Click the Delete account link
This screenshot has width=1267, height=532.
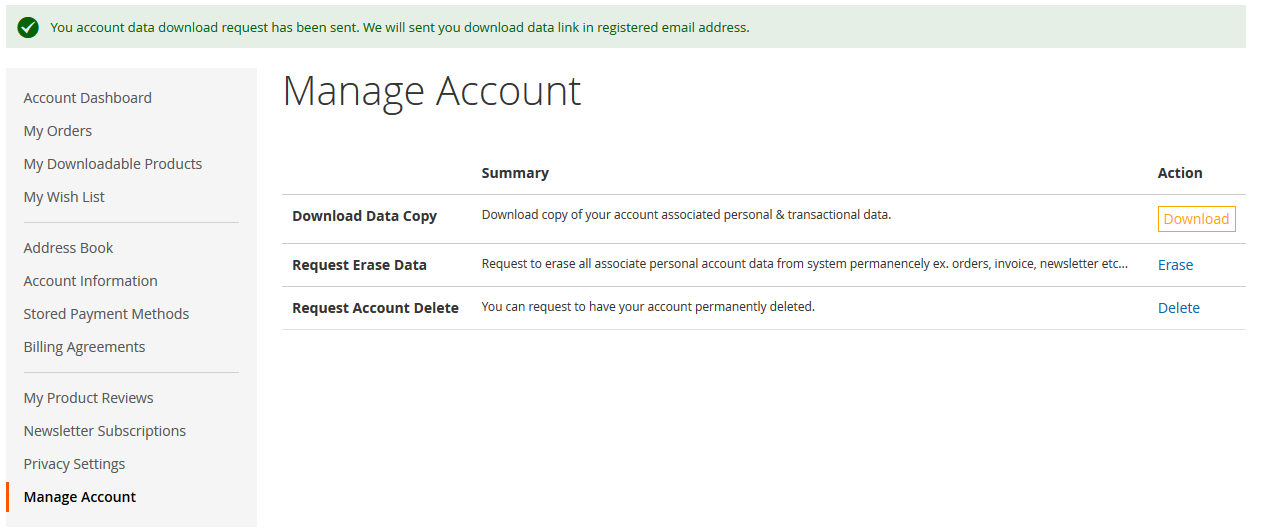pyautogui.click(x=1178, y=308)
